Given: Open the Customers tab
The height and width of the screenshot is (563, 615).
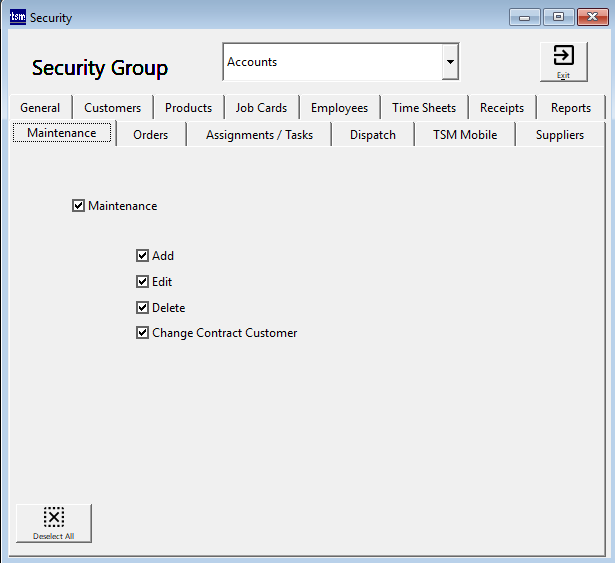Looking at the screenshot, I should (112, 108).
